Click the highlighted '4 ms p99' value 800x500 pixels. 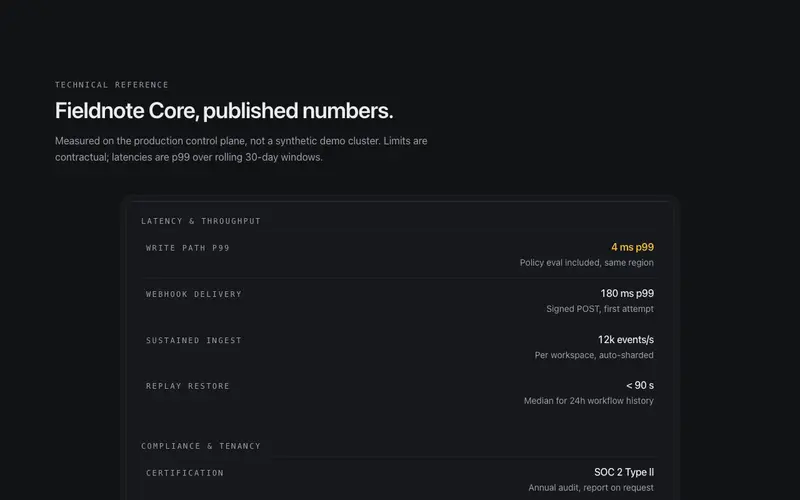tap(633, 247)
